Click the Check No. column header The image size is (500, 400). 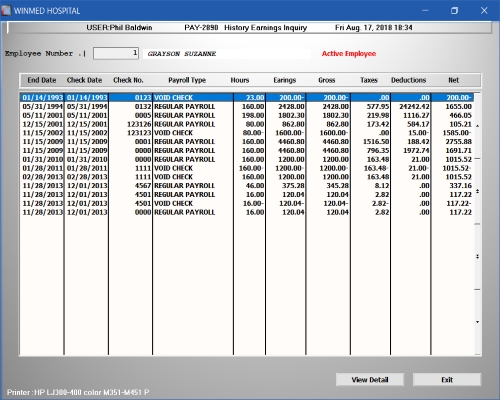[128, 80]
